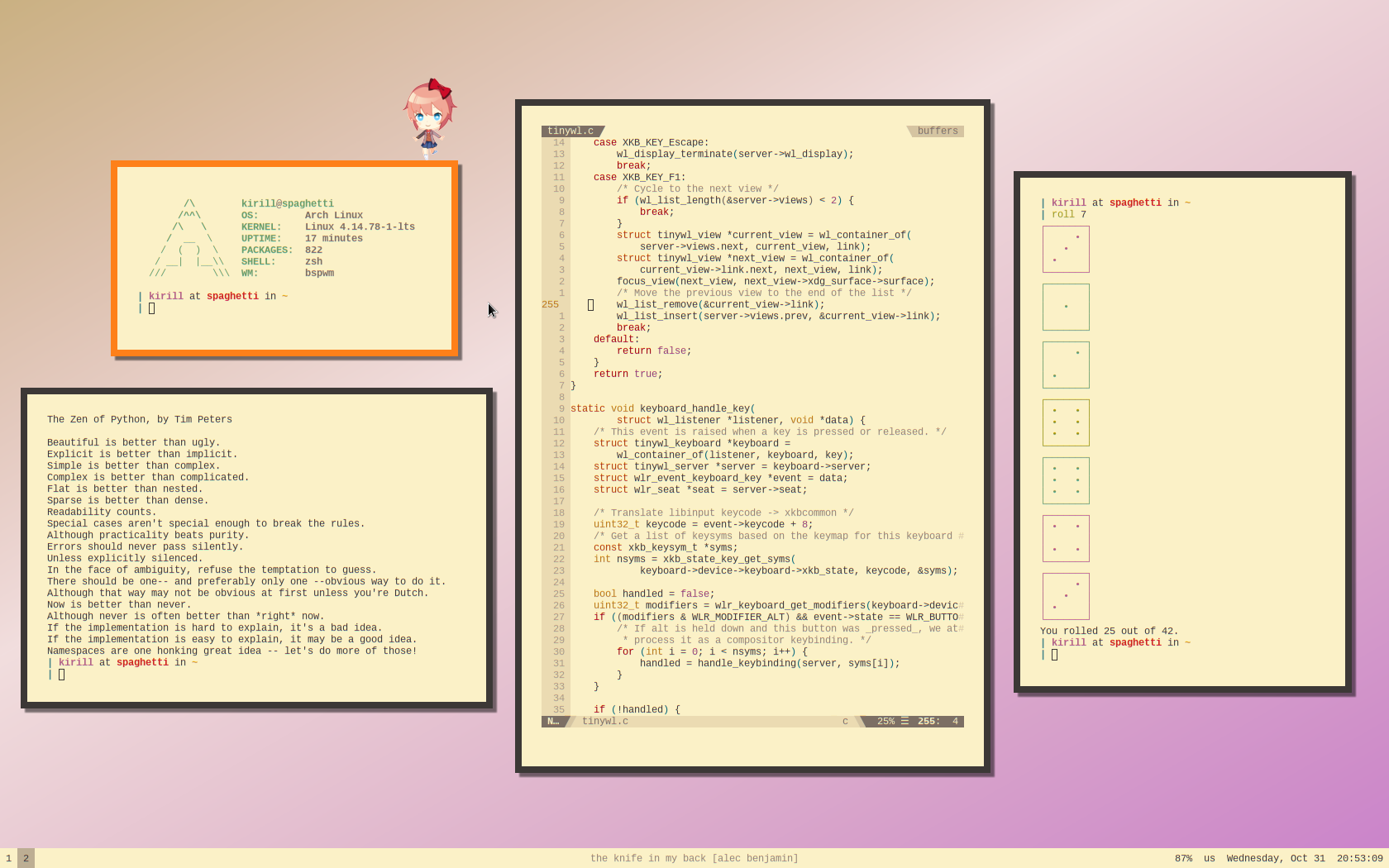
Task: Click the Sayori chibi character mascot
Action: coord(429,118)
